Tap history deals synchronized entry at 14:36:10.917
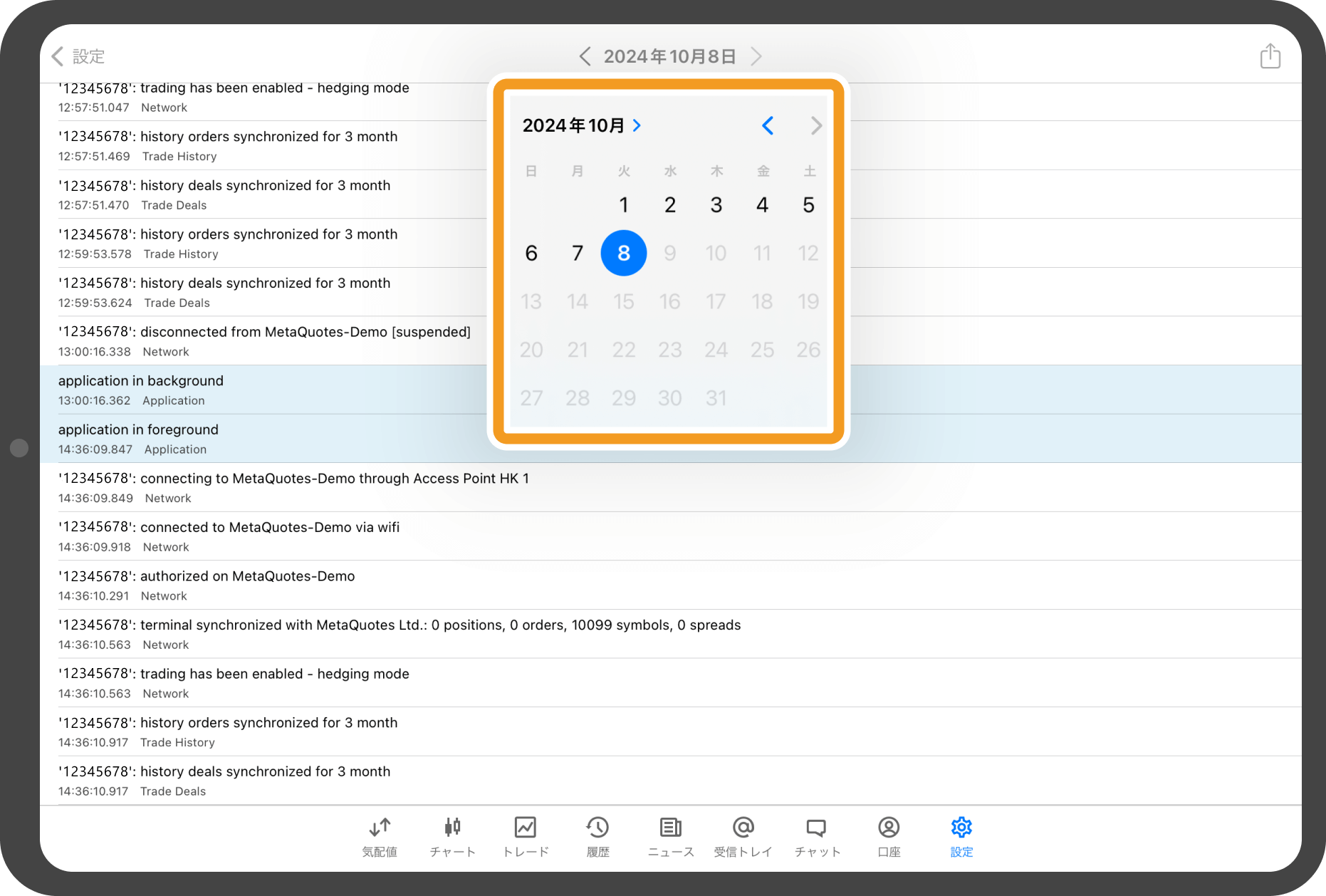This screenshot has height=896, width=1326. click(x=671, y=781)
